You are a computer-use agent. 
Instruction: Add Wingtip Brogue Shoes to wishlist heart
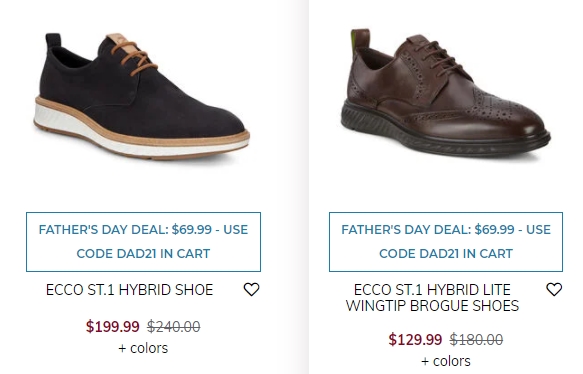tap(554, 289)
